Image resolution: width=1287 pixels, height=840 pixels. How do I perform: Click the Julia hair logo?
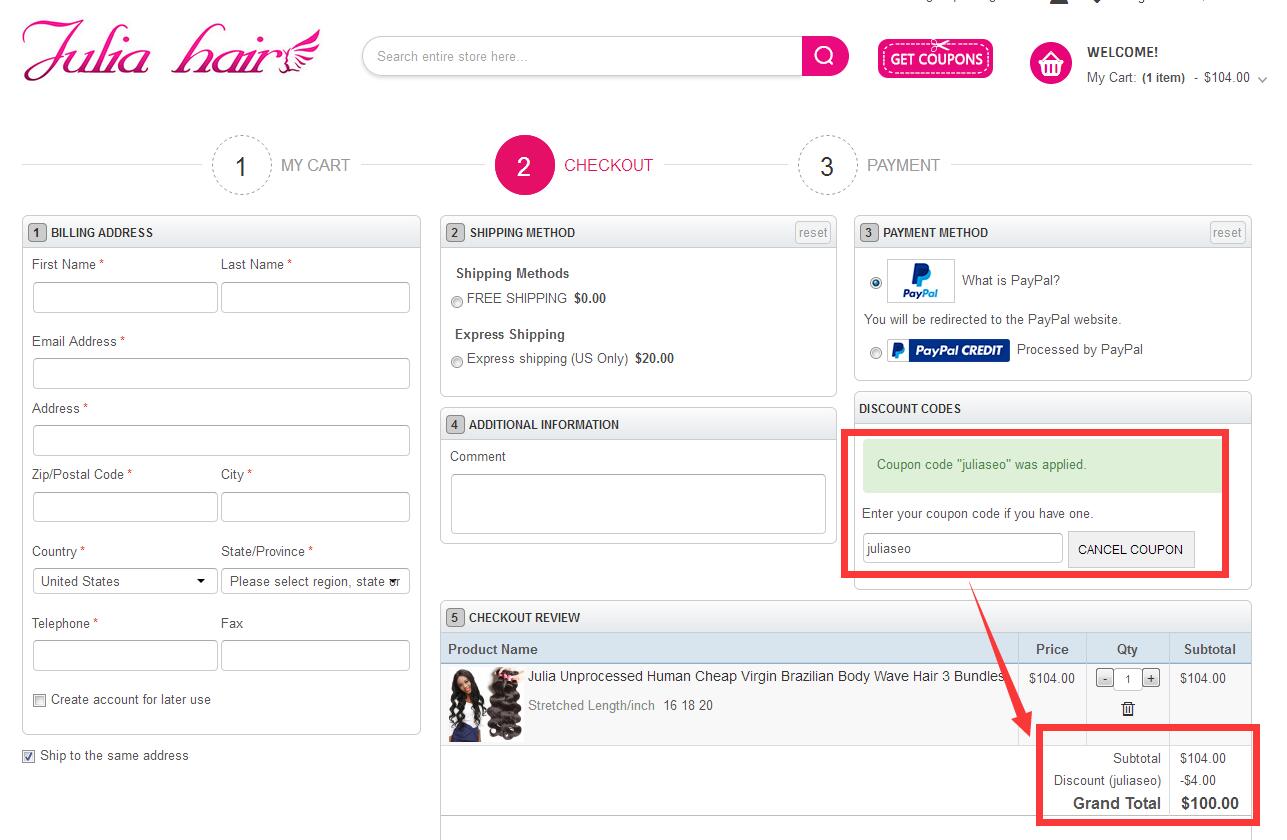171,53
